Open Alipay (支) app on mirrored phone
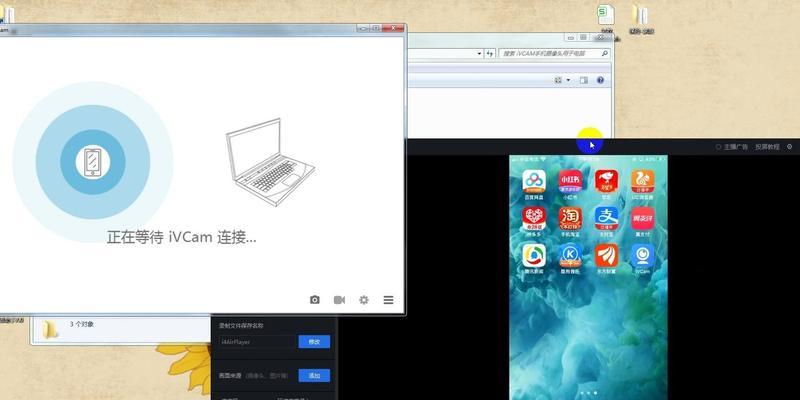 (606, 218)
